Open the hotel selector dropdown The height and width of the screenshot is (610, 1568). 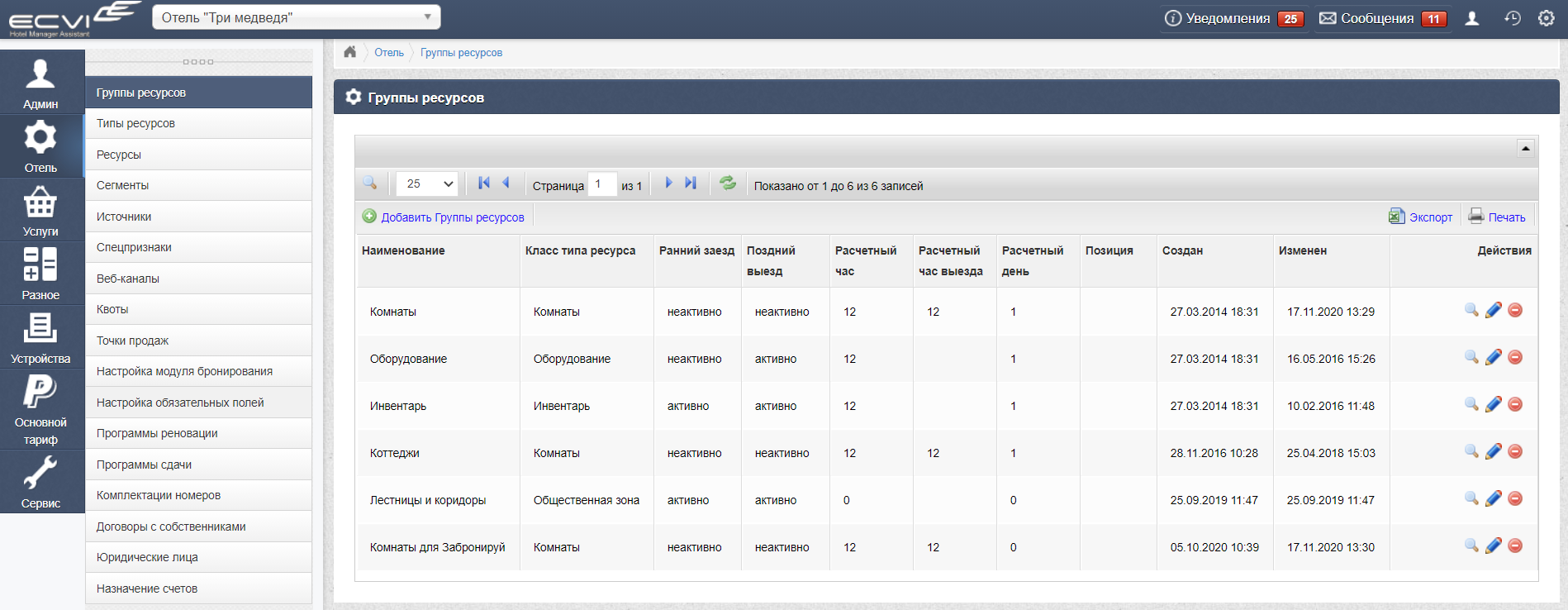[297, 17]
